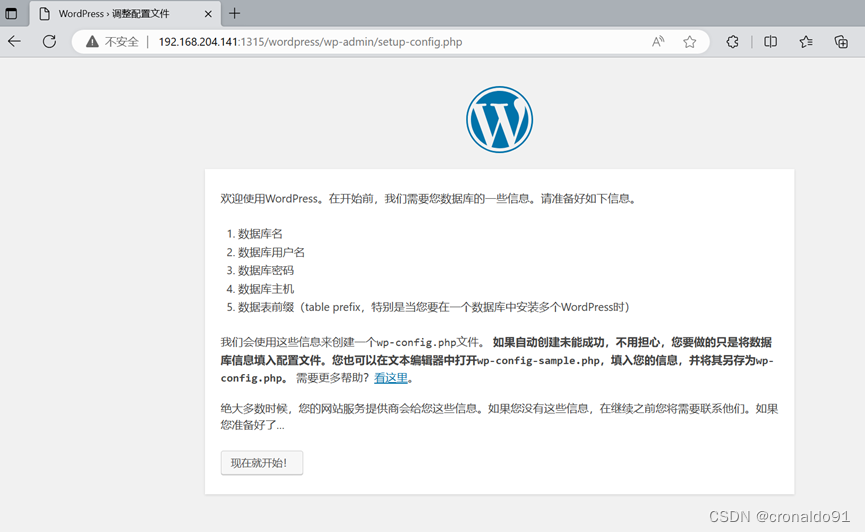Image resolution: width=865 pixels, height=532 pixels.
Task: Open the browser extensions icon
Action: [732, 42]
